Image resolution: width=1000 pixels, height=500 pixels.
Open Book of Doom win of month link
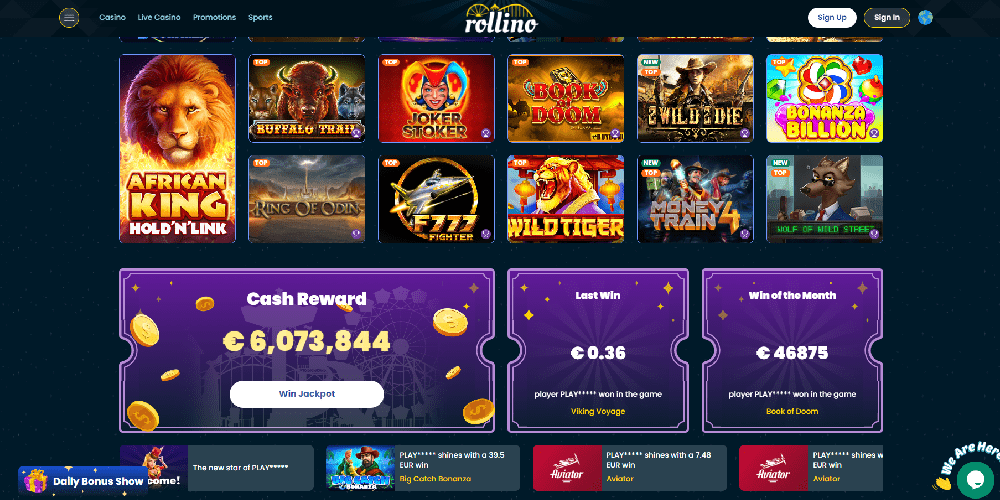pyautogui.click(x=792, y=411)
